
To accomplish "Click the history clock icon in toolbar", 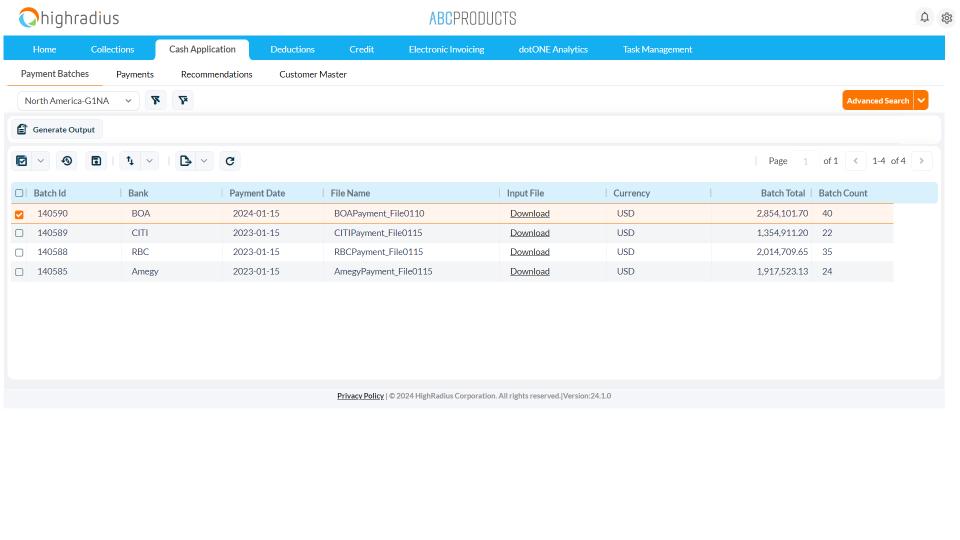I will (x=67, y=161).
